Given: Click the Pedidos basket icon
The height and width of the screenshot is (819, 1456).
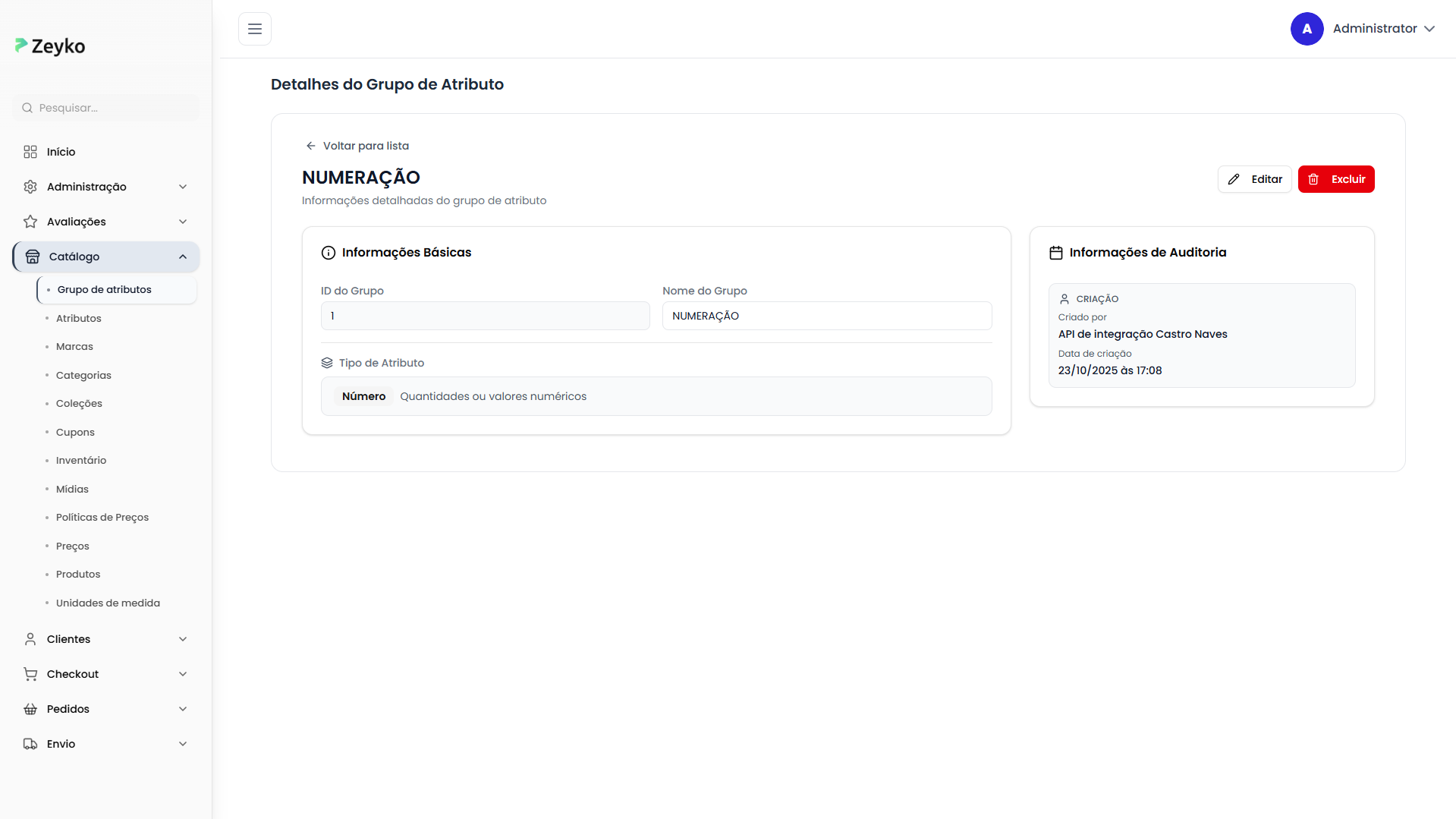Looking at the screenshot, I should click(30, 709).
